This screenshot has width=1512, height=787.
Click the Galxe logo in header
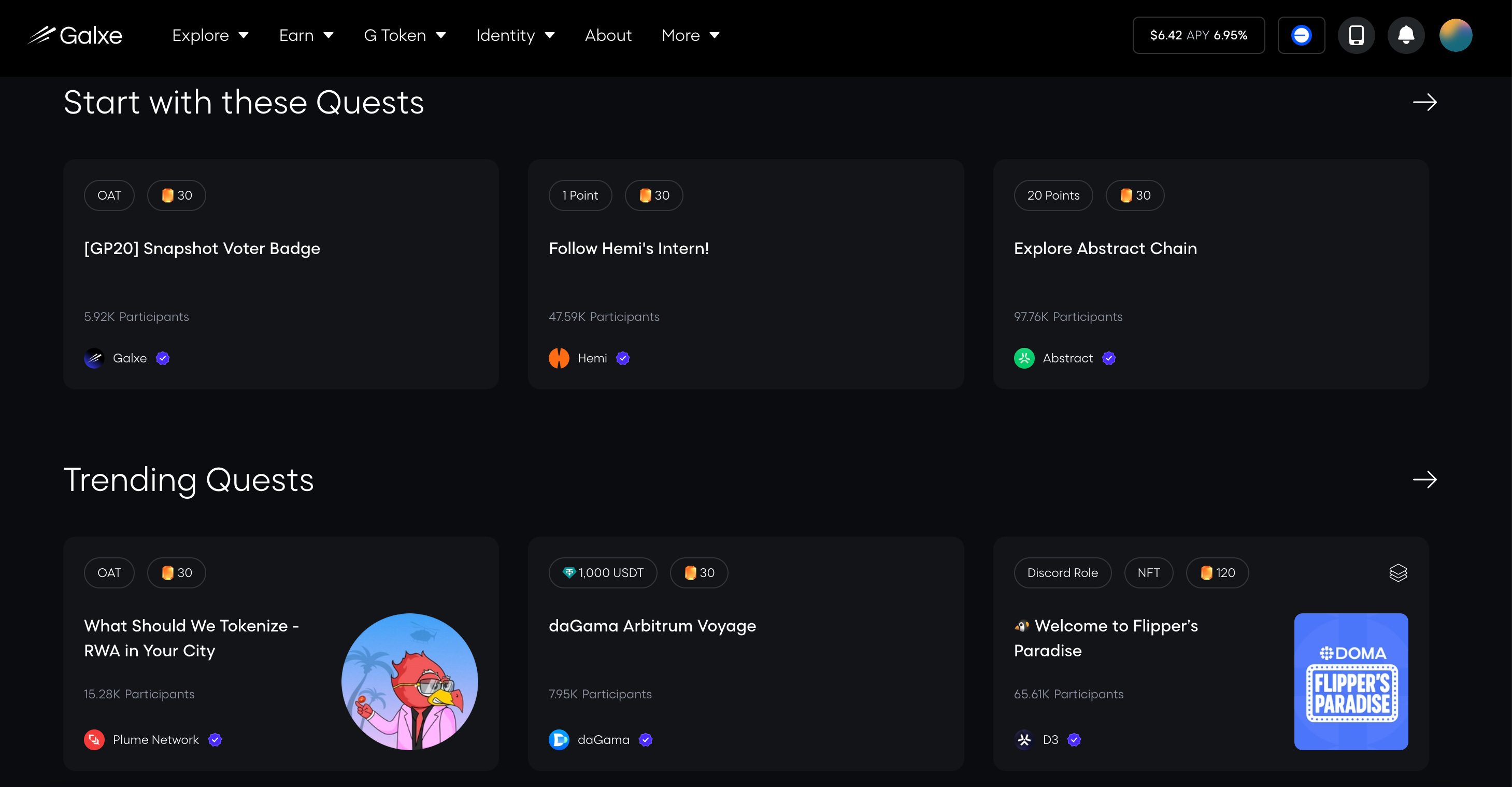75,35
